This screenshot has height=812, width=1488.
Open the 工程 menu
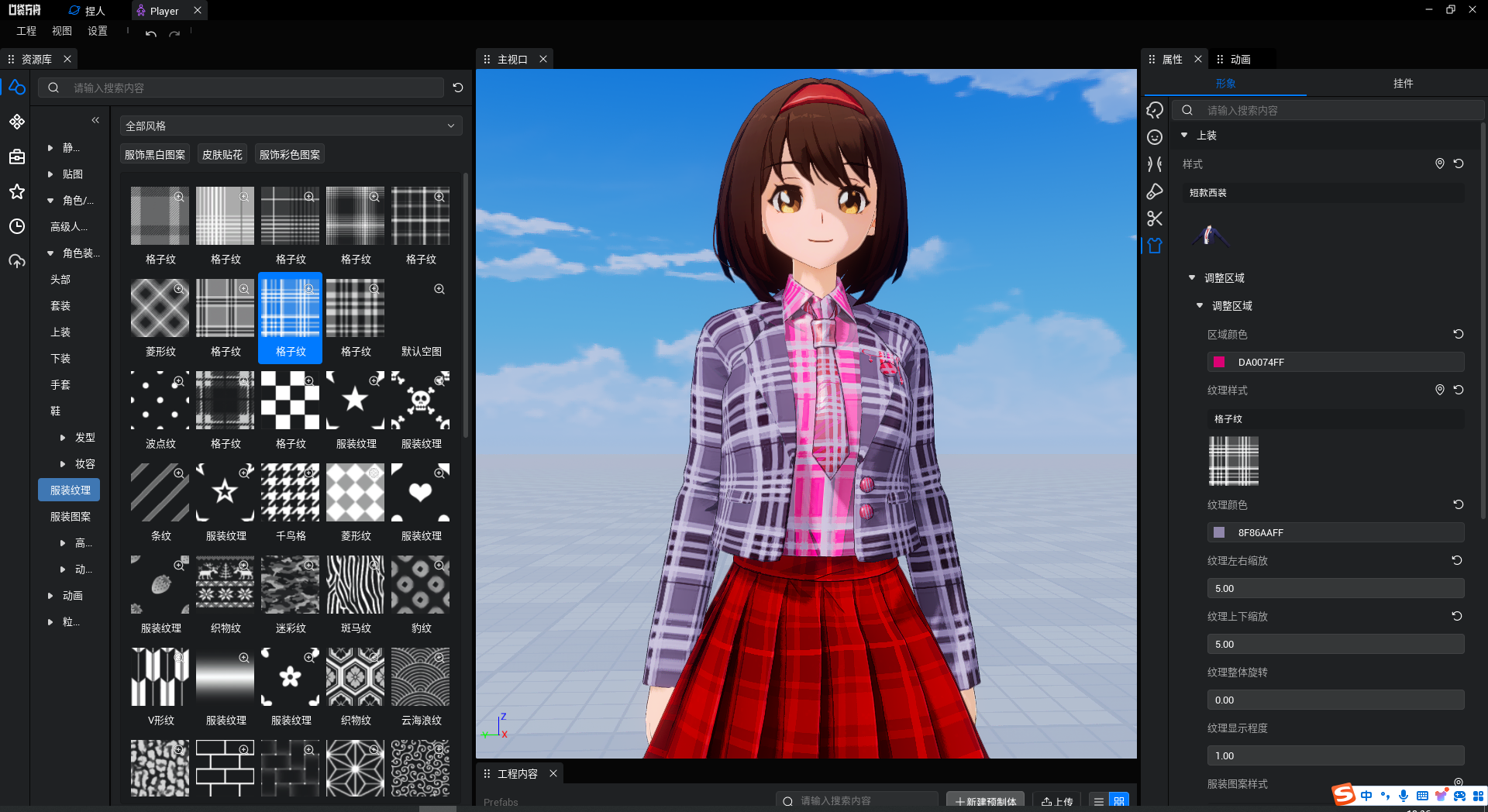pyautogui.click(x=26, y=31)
